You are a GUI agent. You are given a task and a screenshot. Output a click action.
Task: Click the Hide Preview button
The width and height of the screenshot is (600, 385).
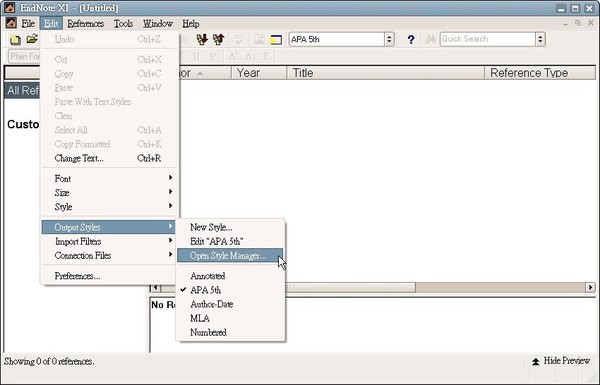pyautogui.click(x=561, y=361)
